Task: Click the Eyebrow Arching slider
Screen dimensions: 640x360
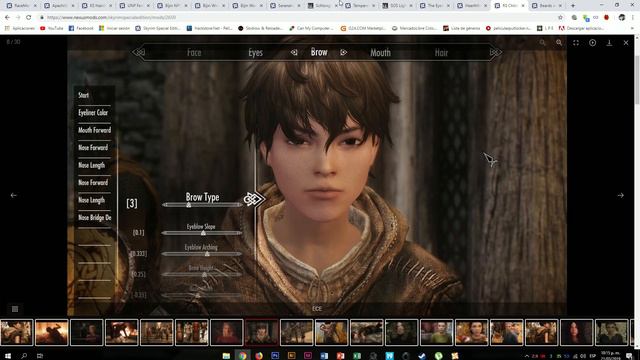Action: point(202,254)
